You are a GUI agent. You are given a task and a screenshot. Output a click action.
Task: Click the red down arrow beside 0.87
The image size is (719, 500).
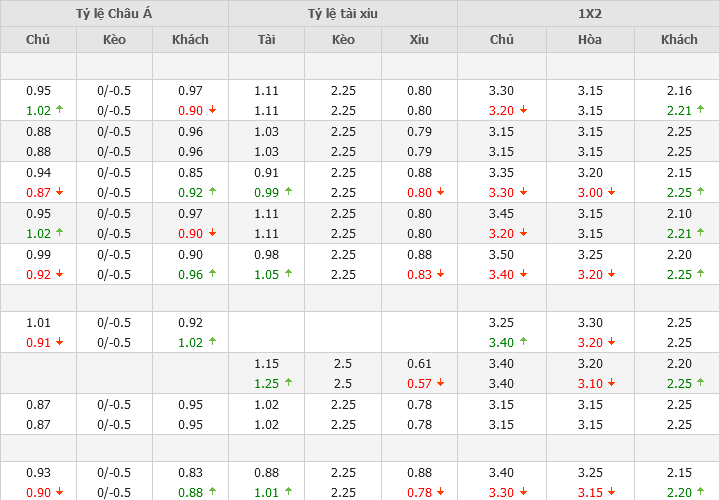[x=59, y=192]
